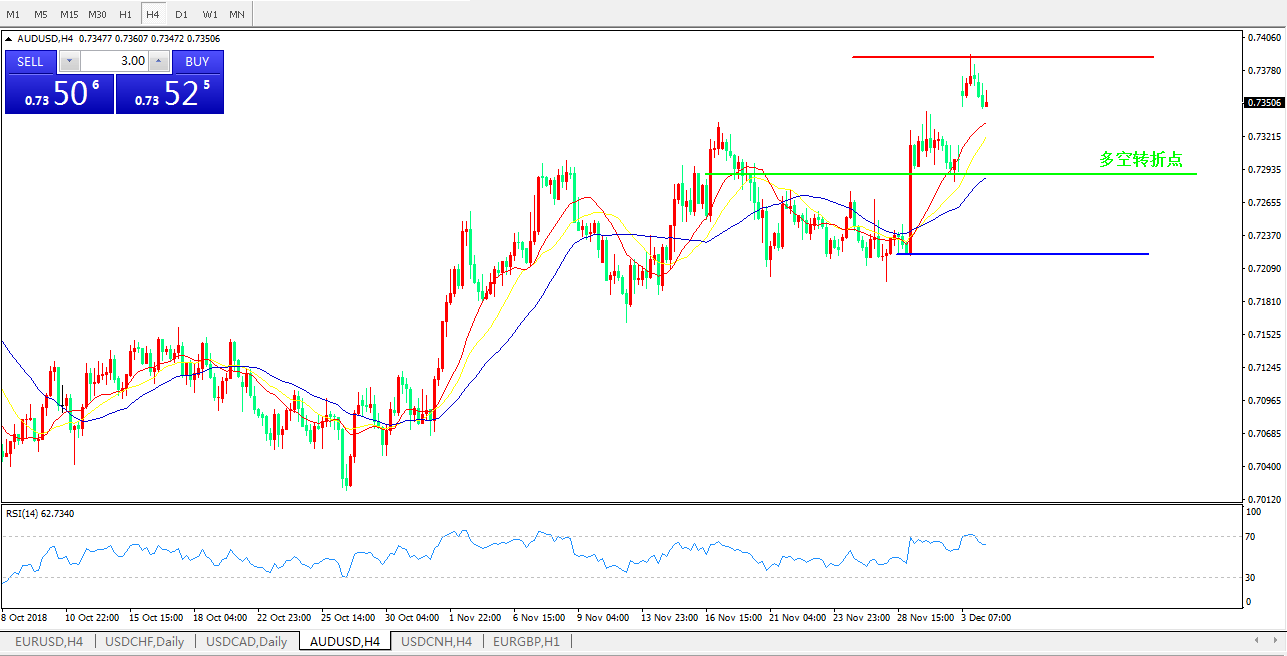Go to the USDCNH,H4 chart tab
Viewport: 1287px width, 656px height.
[x=436, y=641]
